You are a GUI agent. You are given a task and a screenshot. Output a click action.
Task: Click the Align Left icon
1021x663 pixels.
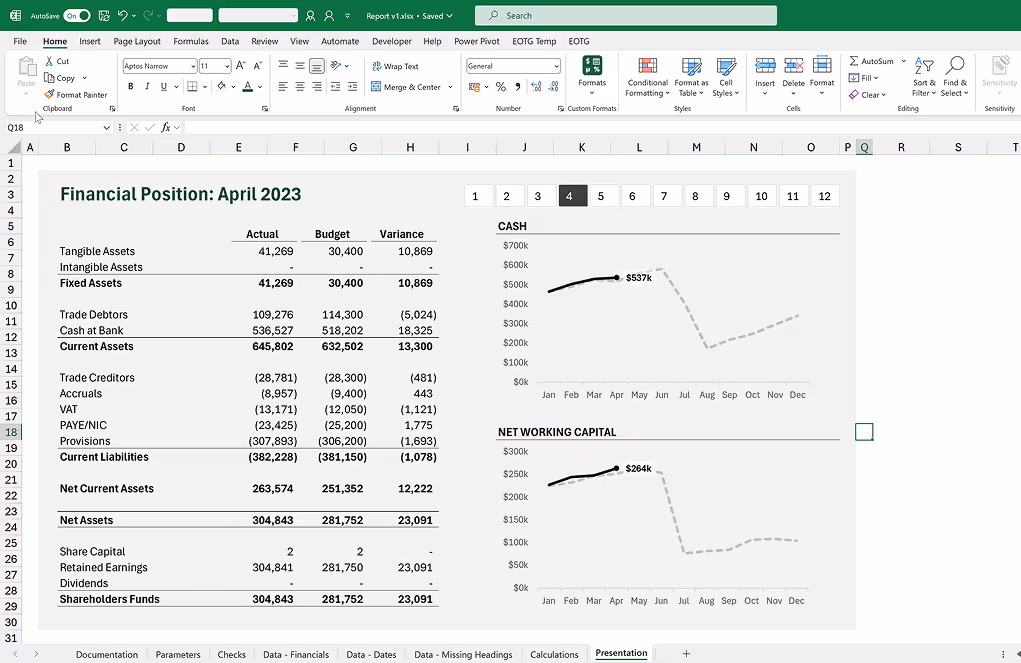pyautogui.click(x=283, y=86)
